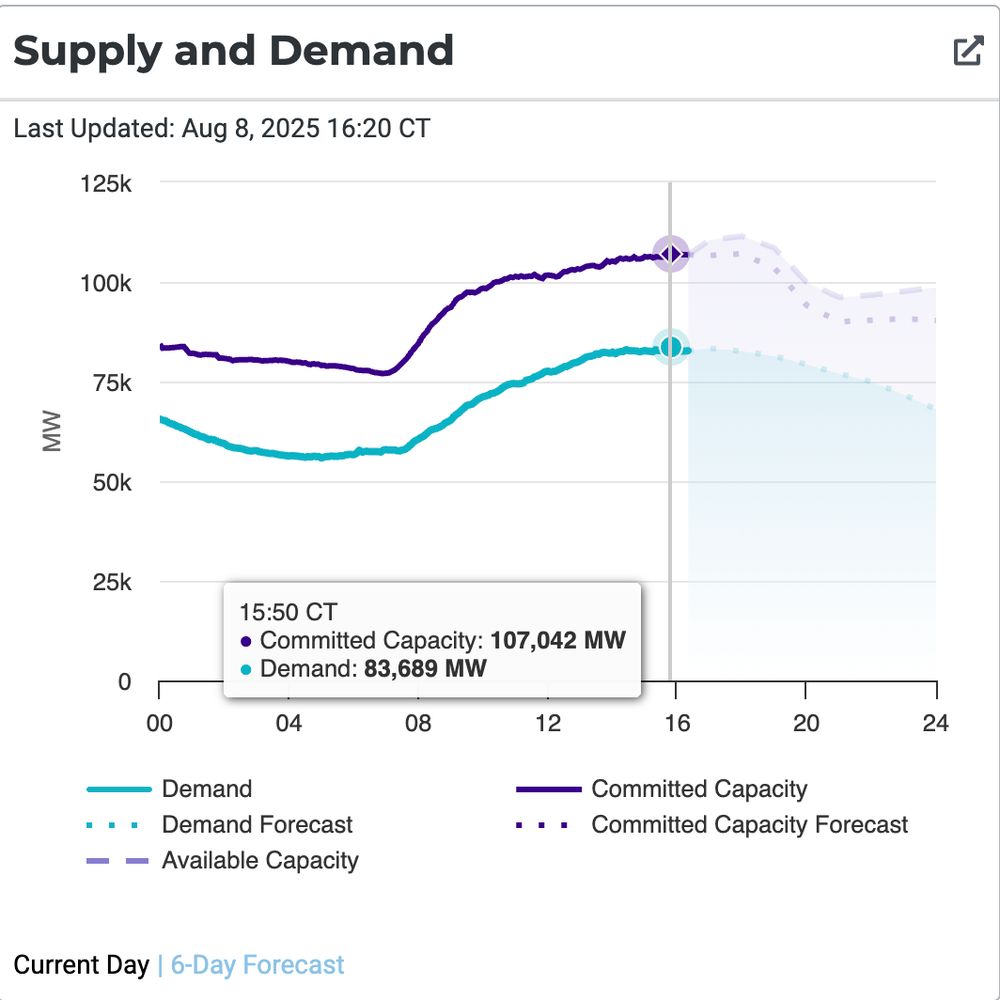Switch to 6-Day Forecast view
Viewport: 1000px width, 1000px height.
(x=258, y=965)
